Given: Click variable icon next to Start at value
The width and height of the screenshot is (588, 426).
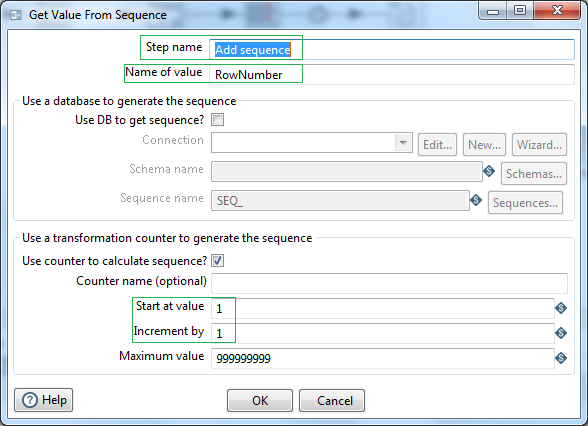Looking at the screenshot, I should 561,308.
